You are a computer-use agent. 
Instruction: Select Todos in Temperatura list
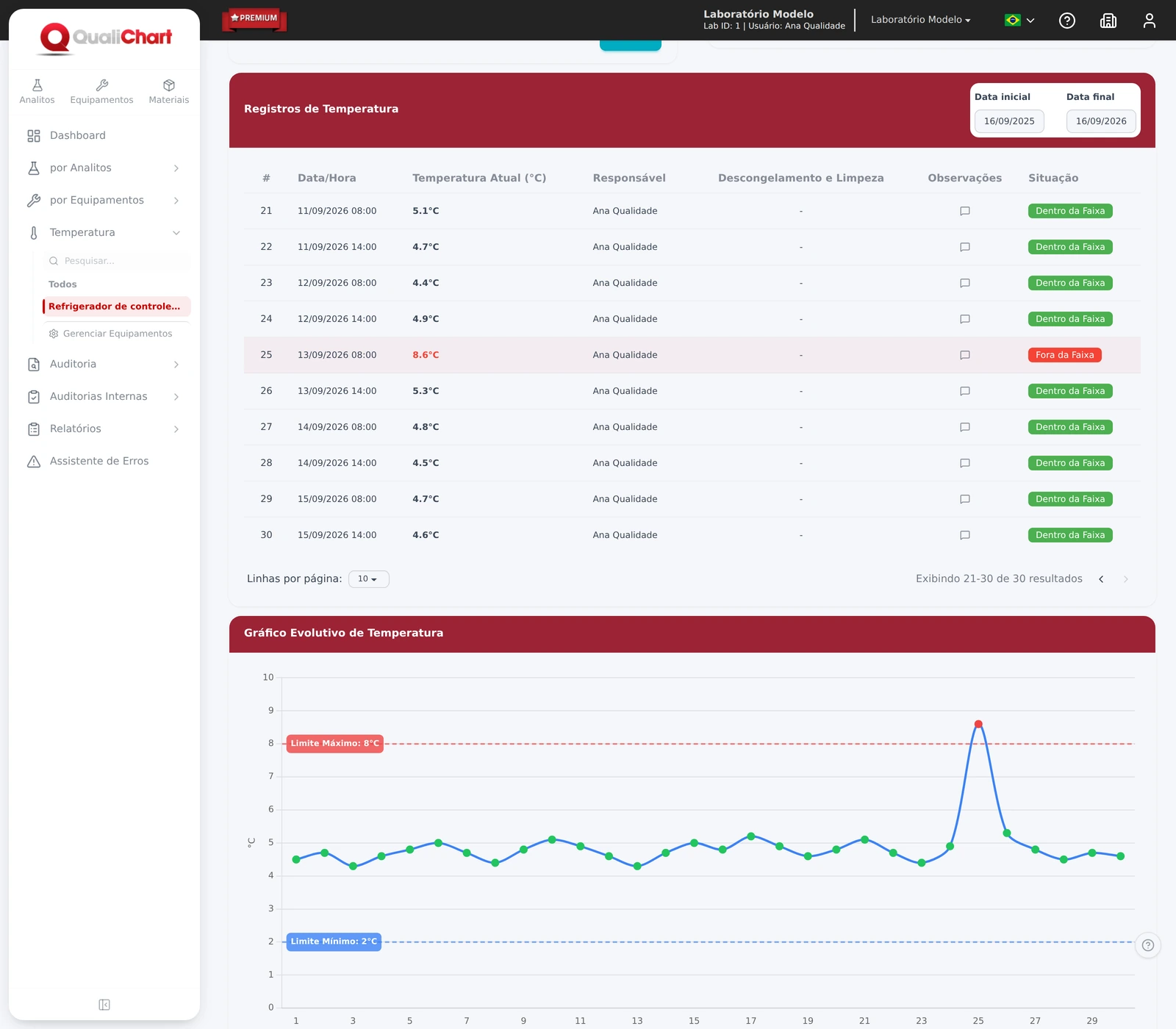62,284
